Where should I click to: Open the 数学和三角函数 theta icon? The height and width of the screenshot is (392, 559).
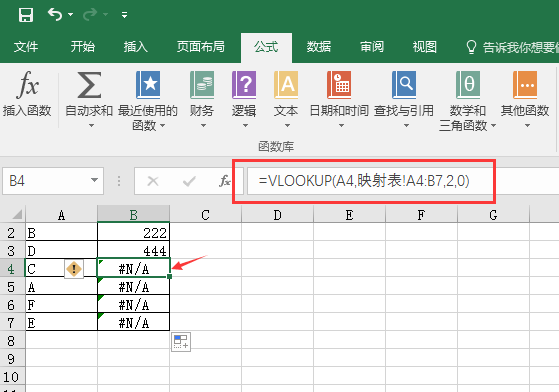click(468, 85)
